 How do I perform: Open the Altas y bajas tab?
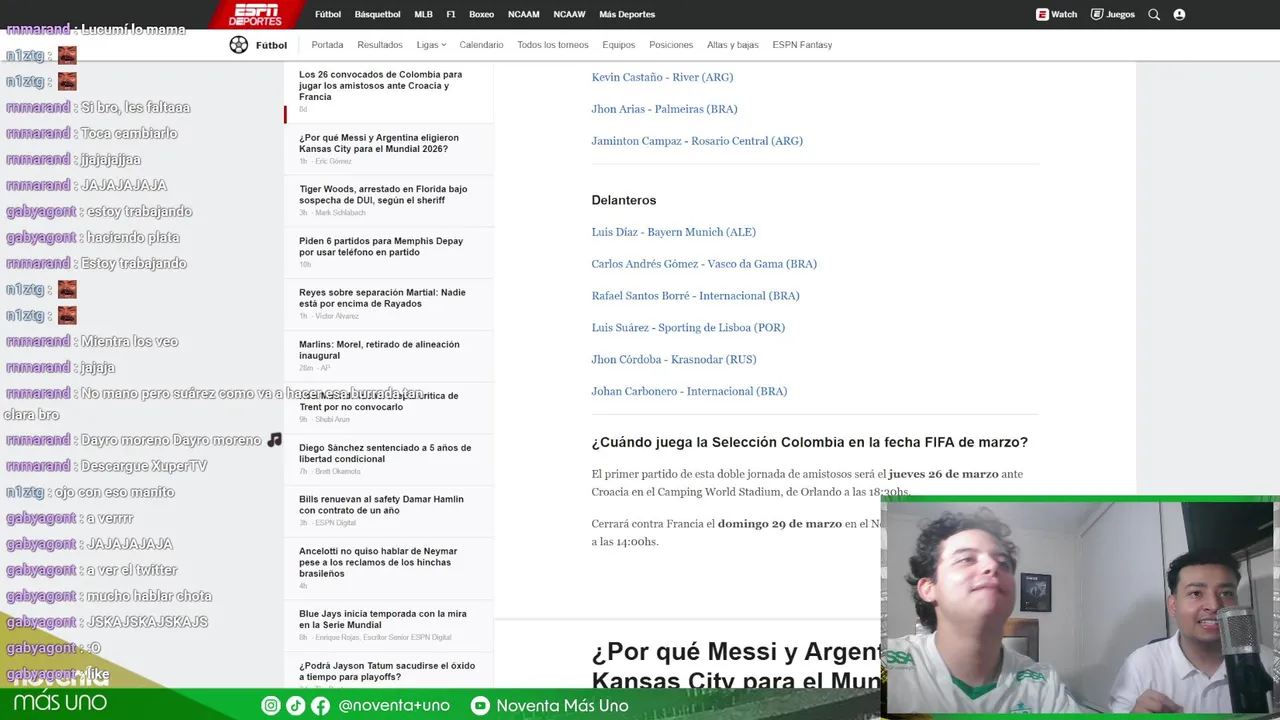tap(733, 45)
